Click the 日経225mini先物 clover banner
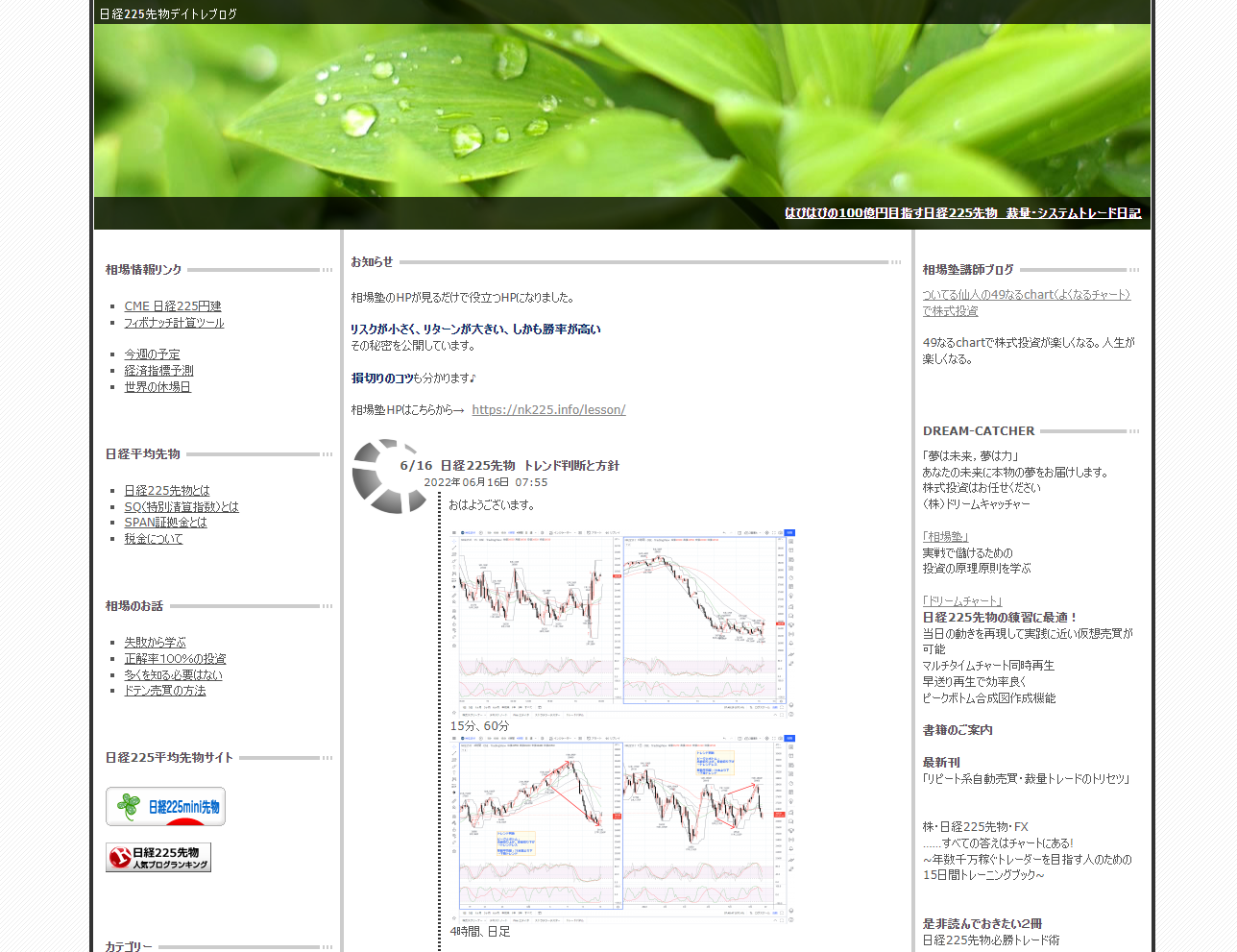This screenshot has width=1237, height=952. (165, 806)
